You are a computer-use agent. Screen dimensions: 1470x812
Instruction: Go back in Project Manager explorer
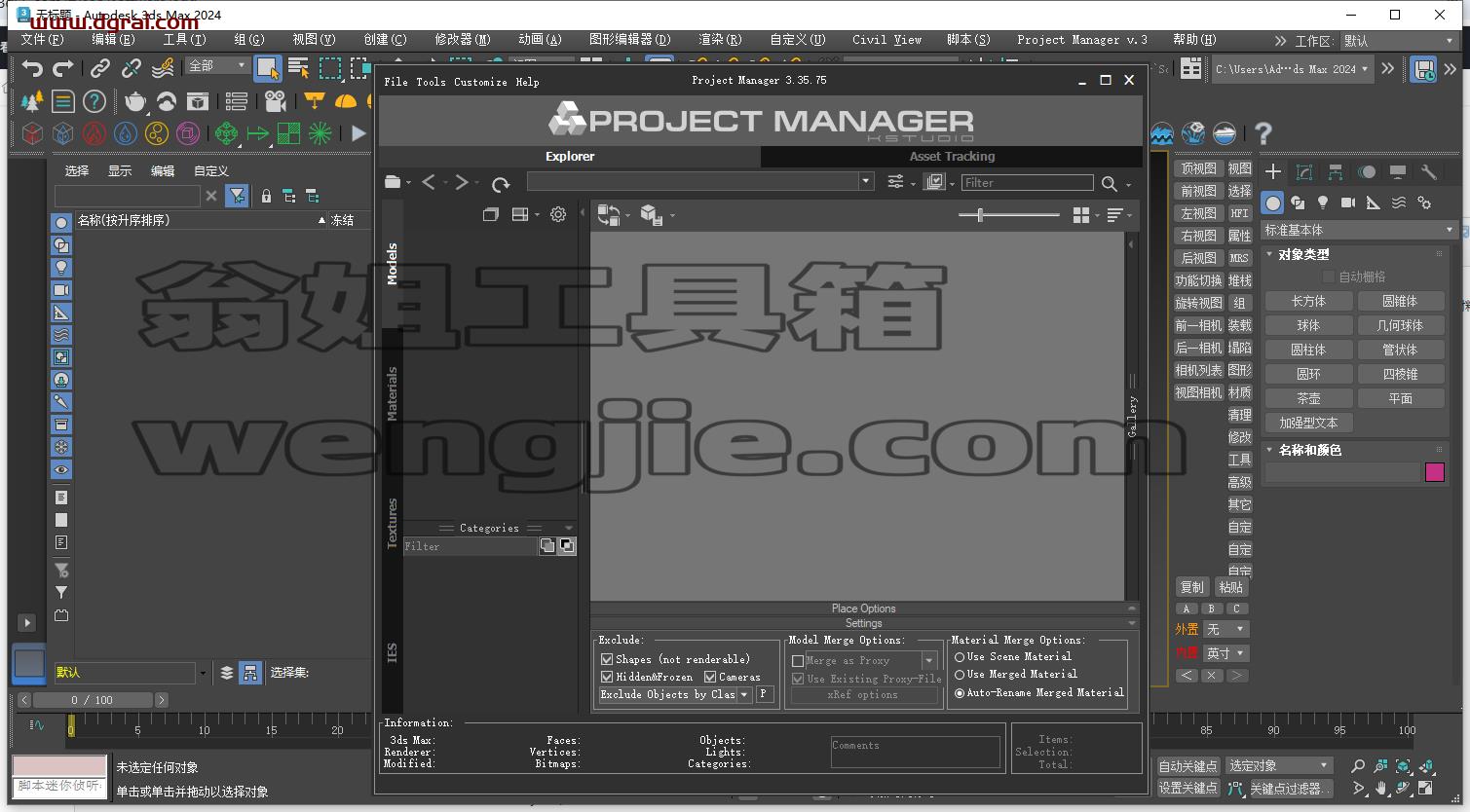429,182
